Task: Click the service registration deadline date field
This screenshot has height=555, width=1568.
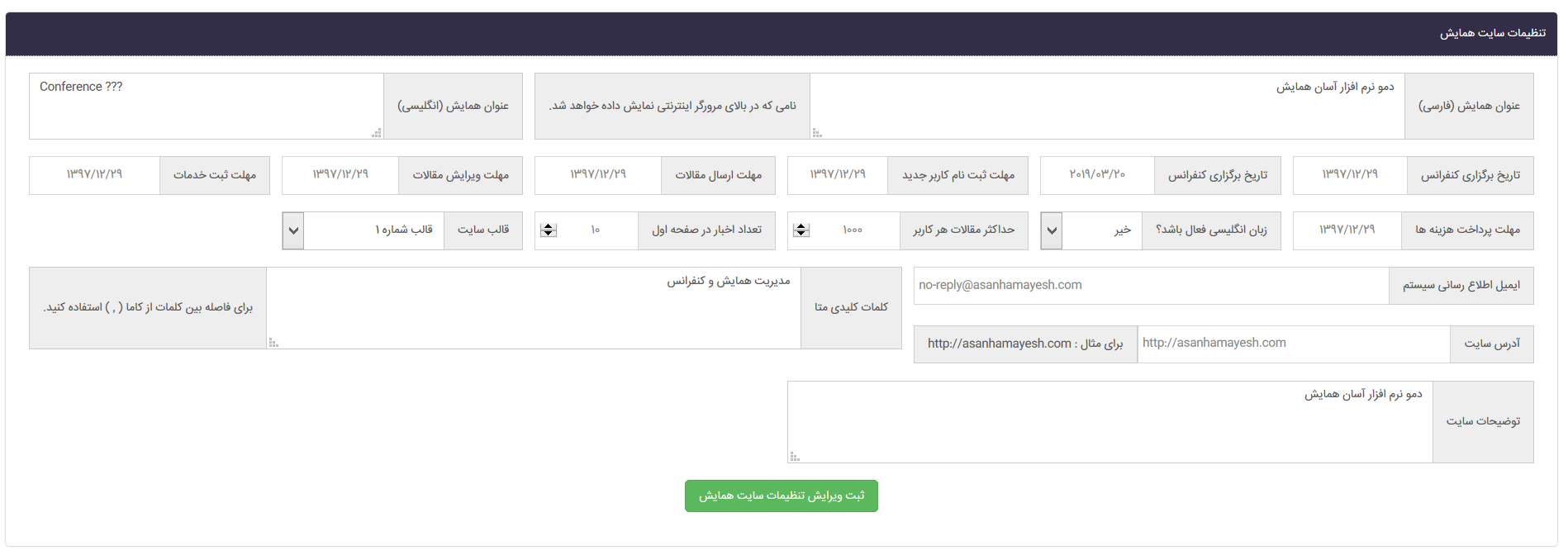Action: (94, 175)
